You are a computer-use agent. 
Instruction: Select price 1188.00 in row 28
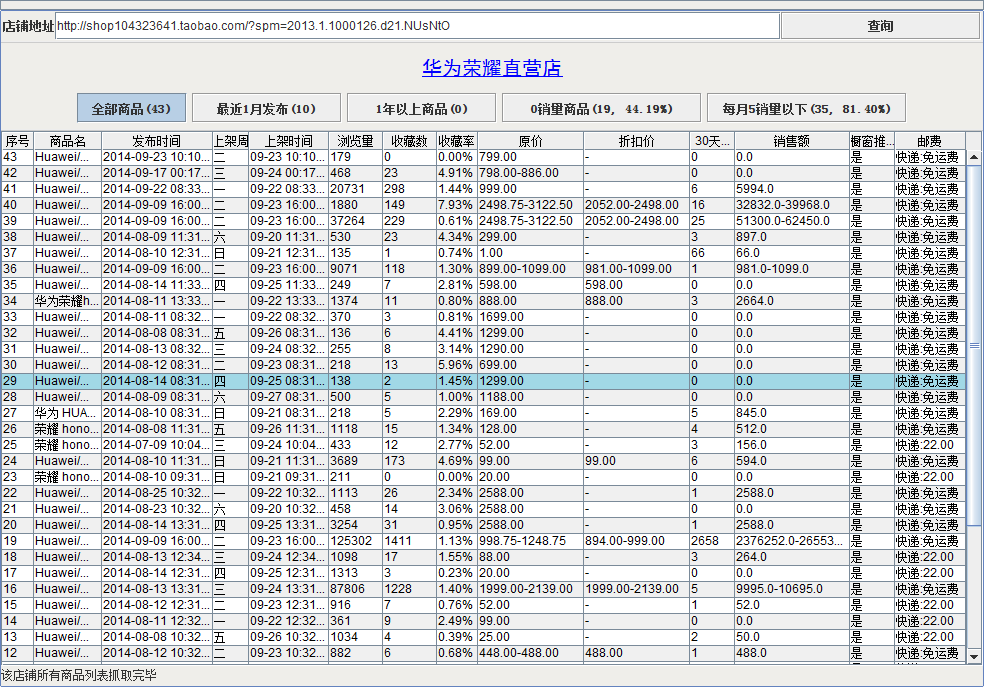[530, 397]
